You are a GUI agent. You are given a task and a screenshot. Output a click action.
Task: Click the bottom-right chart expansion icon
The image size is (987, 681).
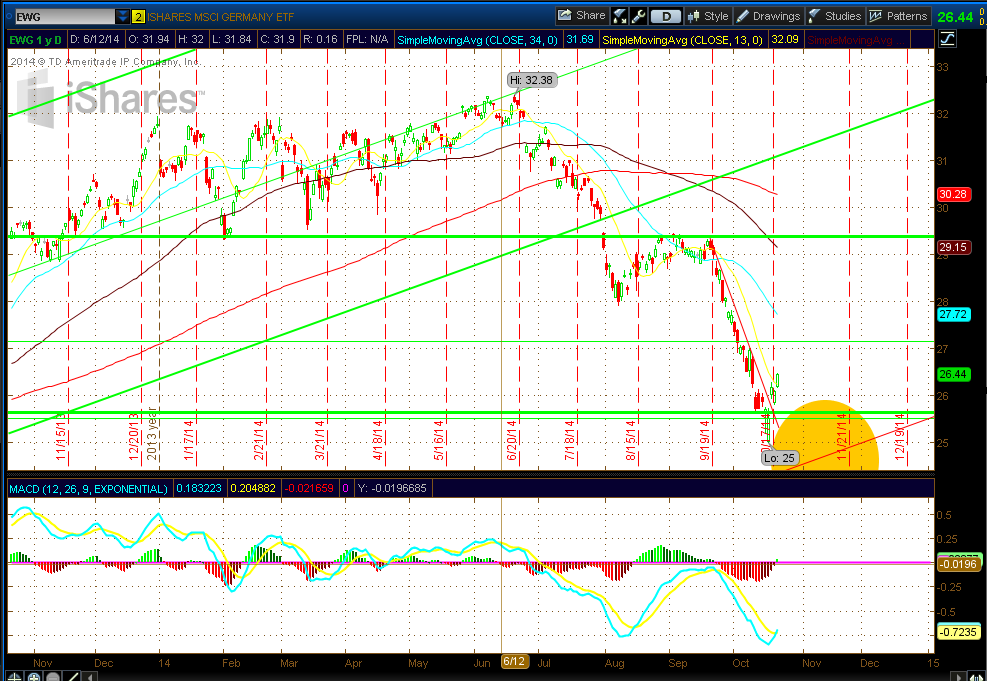tap(976, 676)
